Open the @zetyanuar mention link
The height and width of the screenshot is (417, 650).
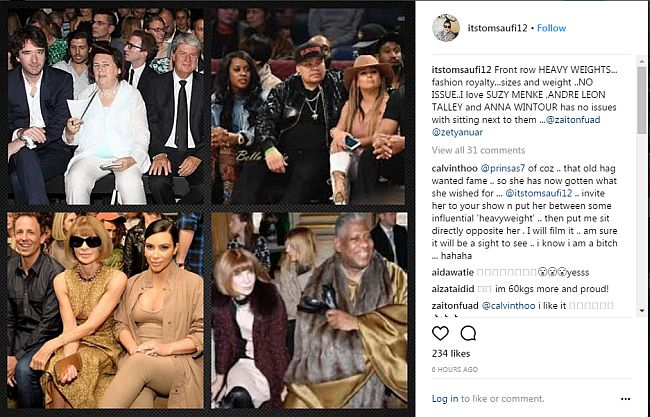tap(457, 132)
